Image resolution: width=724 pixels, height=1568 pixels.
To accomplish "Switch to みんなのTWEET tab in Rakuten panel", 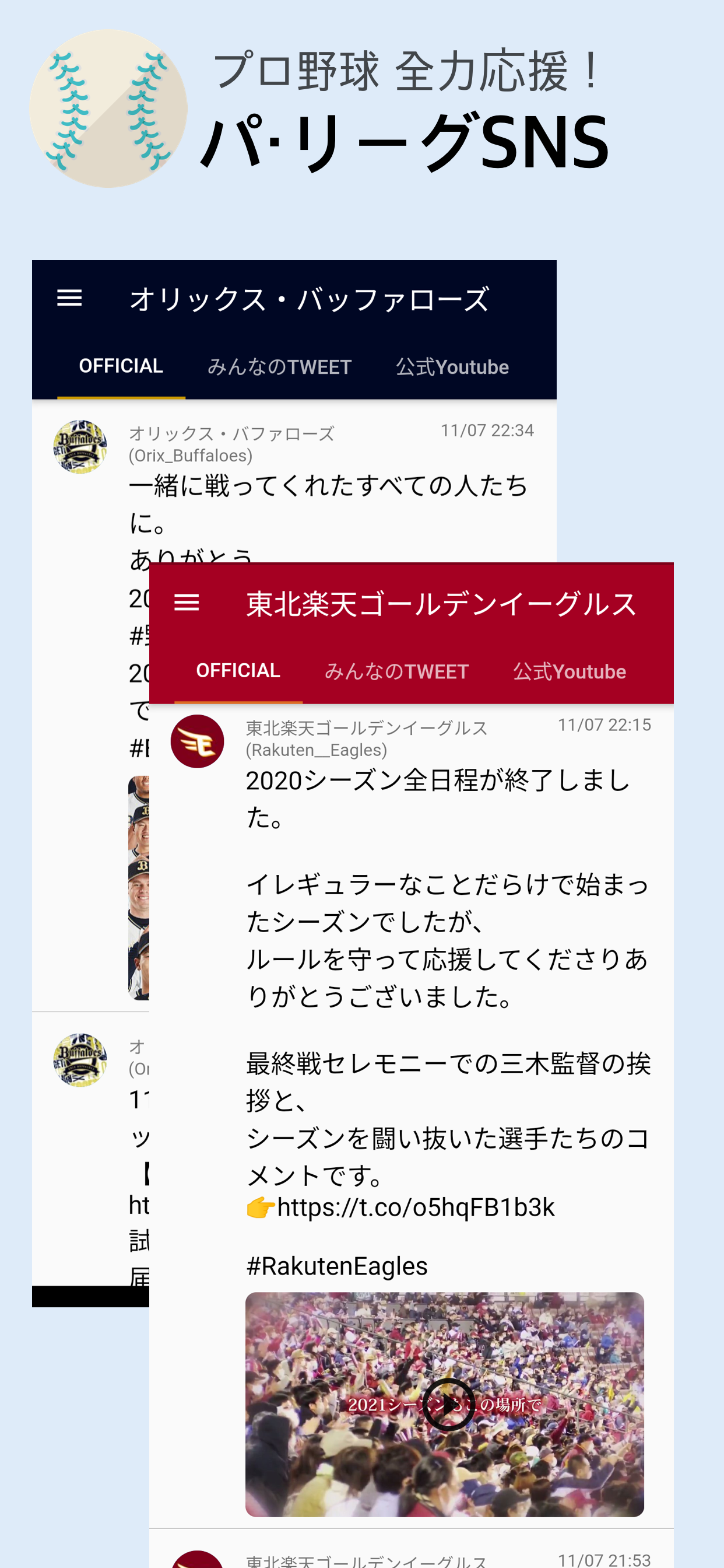I will (x=396, y=671).
